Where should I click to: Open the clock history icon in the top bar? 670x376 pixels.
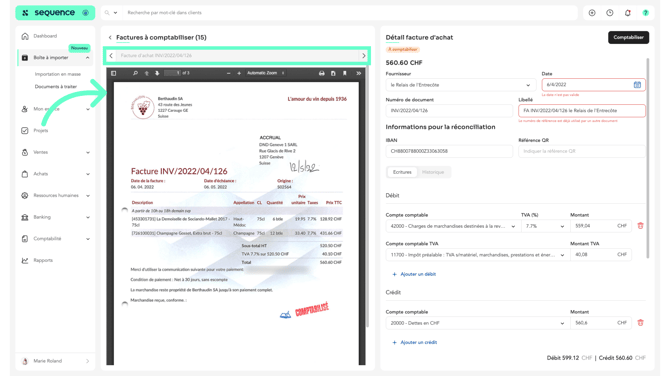click(610, 13)
